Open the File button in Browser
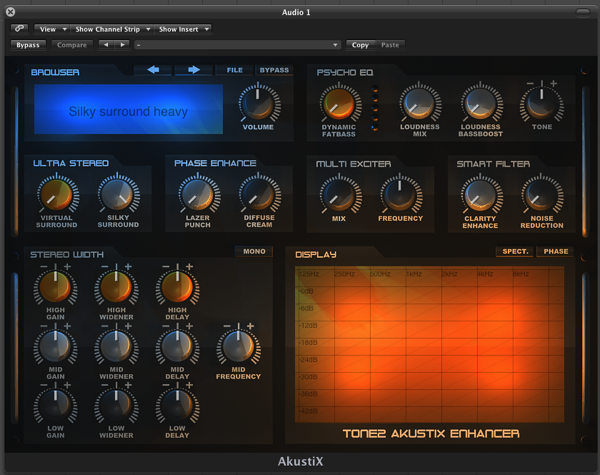Image resolution: width=600 pixels, height=475 pixels. 235,70
